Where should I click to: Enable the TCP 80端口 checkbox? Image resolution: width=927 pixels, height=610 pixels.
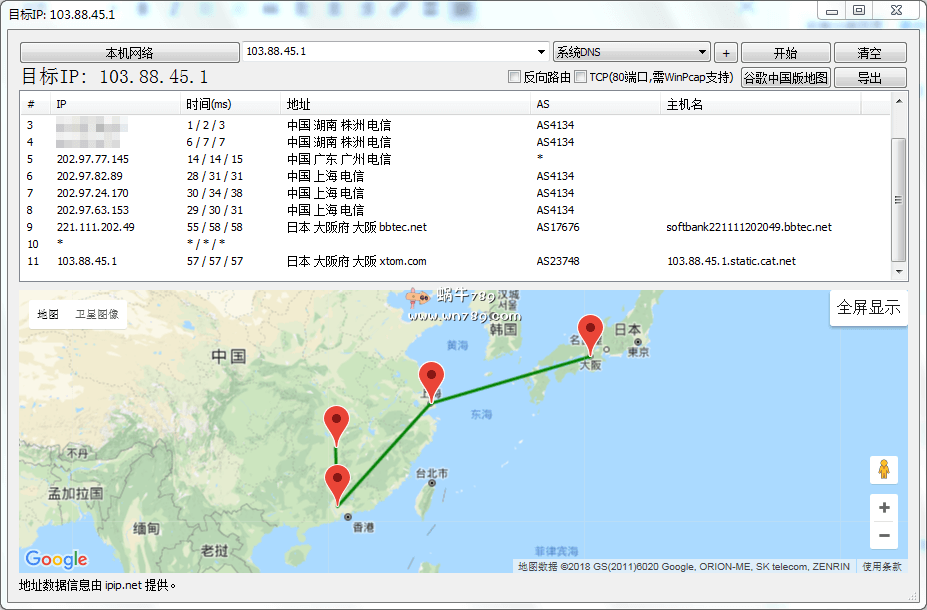tap(580, 76)
